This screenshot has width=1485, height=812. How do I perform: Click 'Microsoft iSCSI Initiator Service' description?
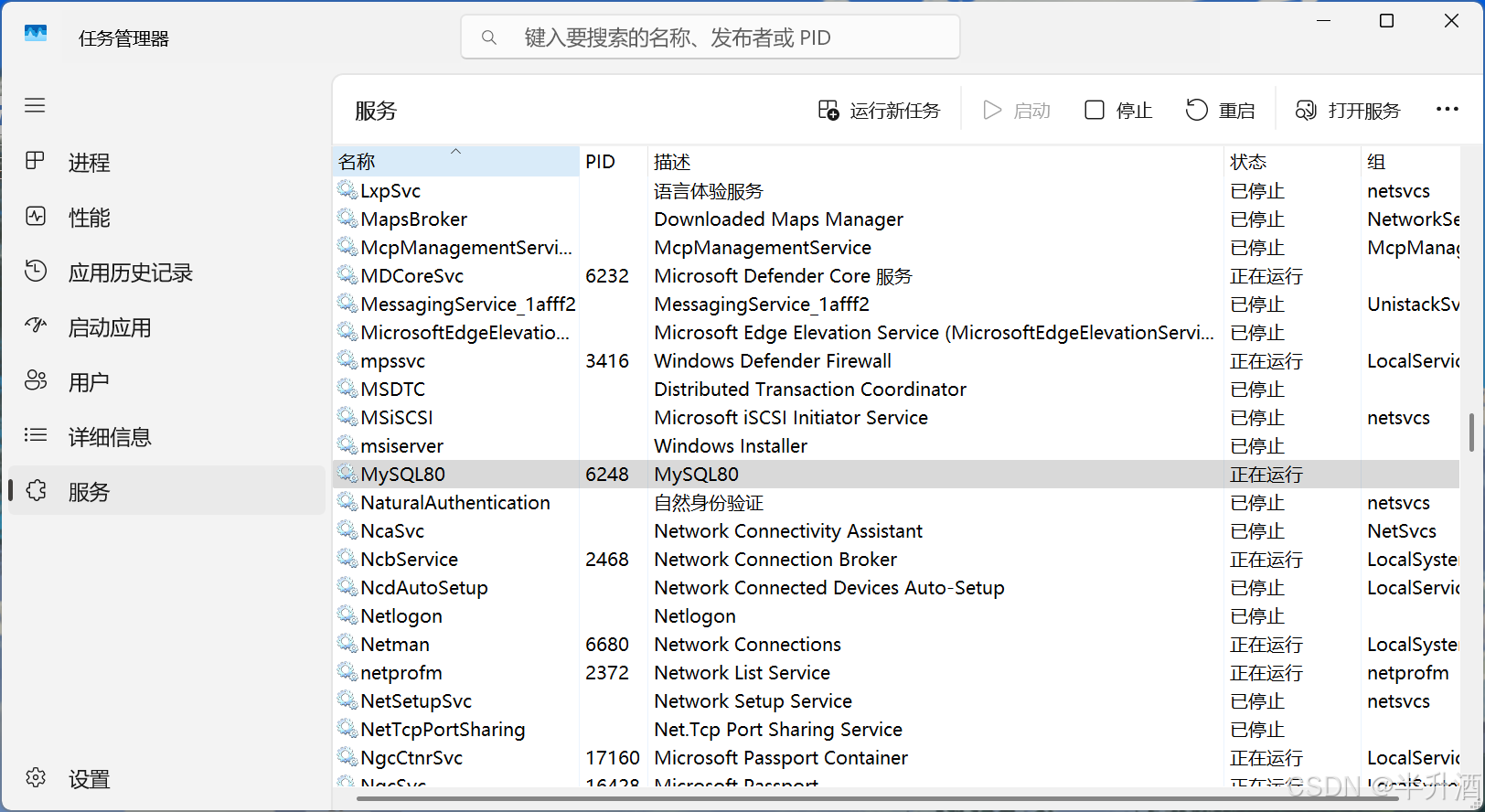pos(791,418)
